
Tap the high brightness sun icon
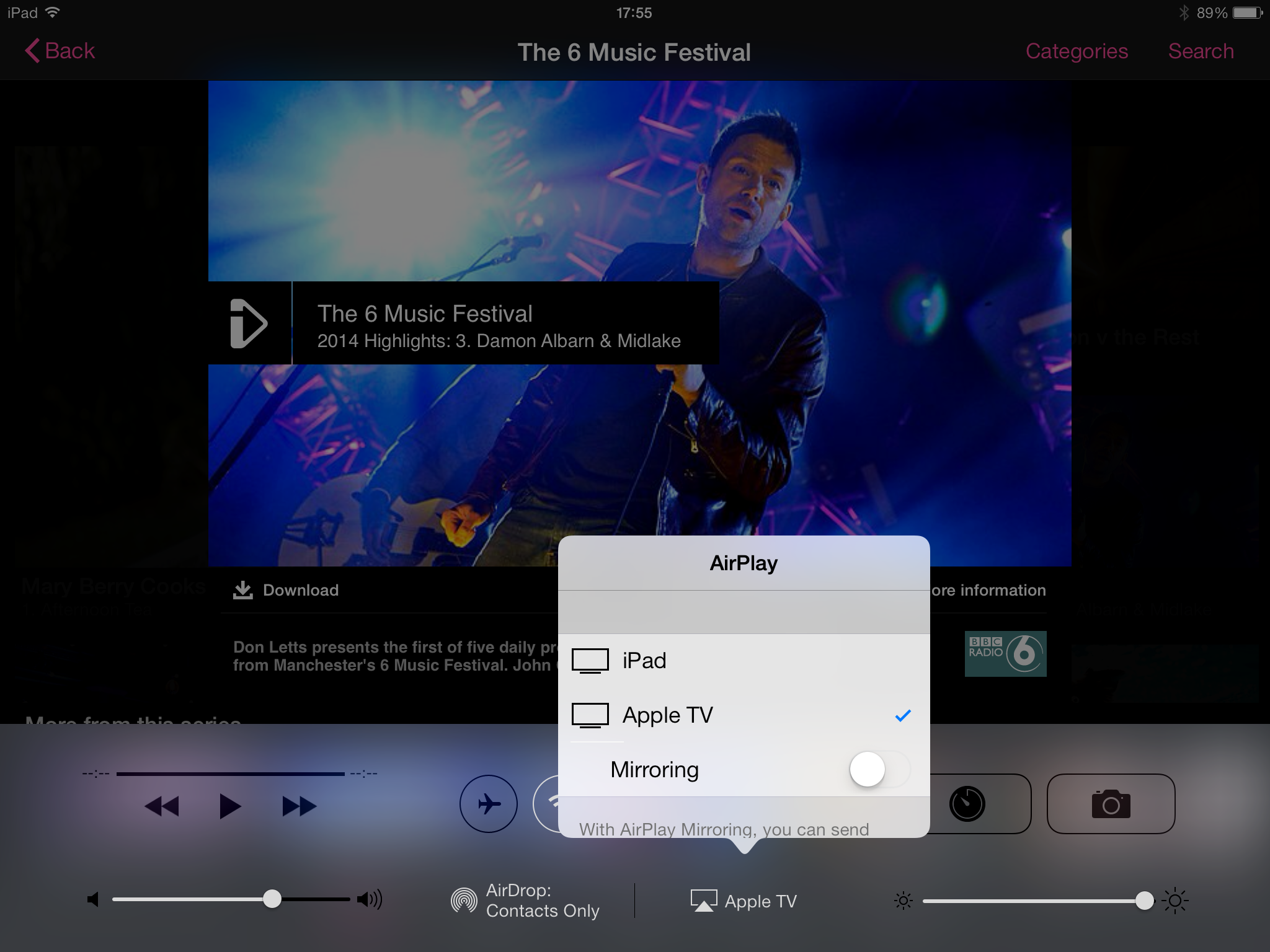click(1175, 900)
